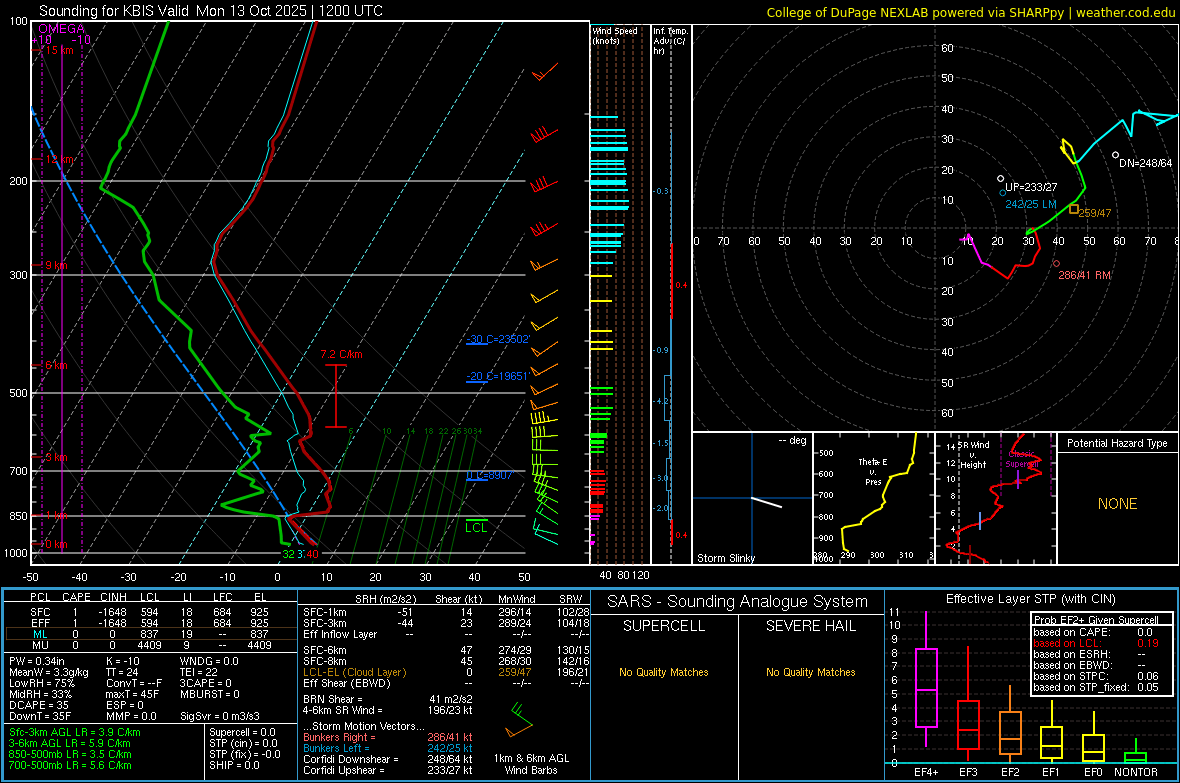
Task: Click the STP (cin) = 0.0 value
Action: [243, 743]
